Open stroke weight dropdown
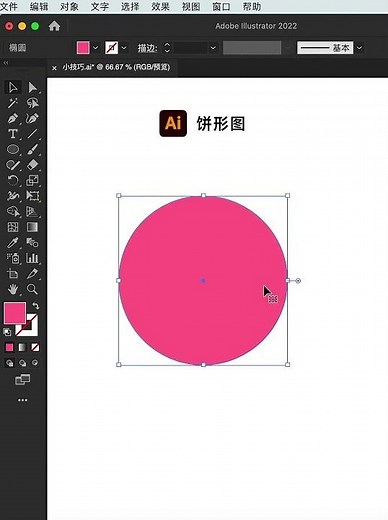 (x=213, y=48)
